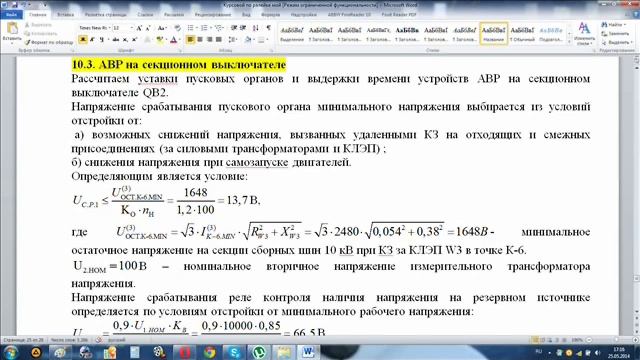Click the taskbar clock showing 17:16
This screenshot has width=640, height=360.
coord(619,352)
